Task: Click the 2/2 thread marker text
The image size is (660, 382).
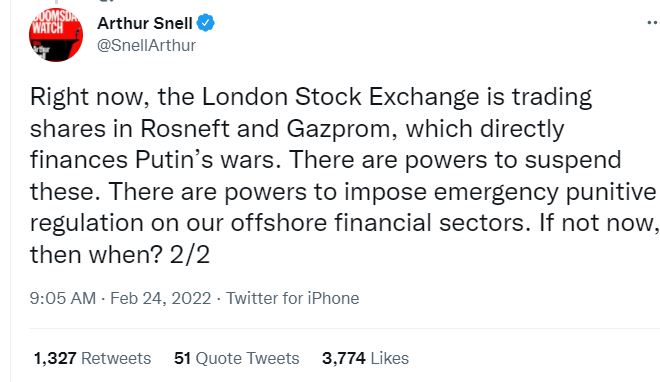Action: tap(189, 255)
